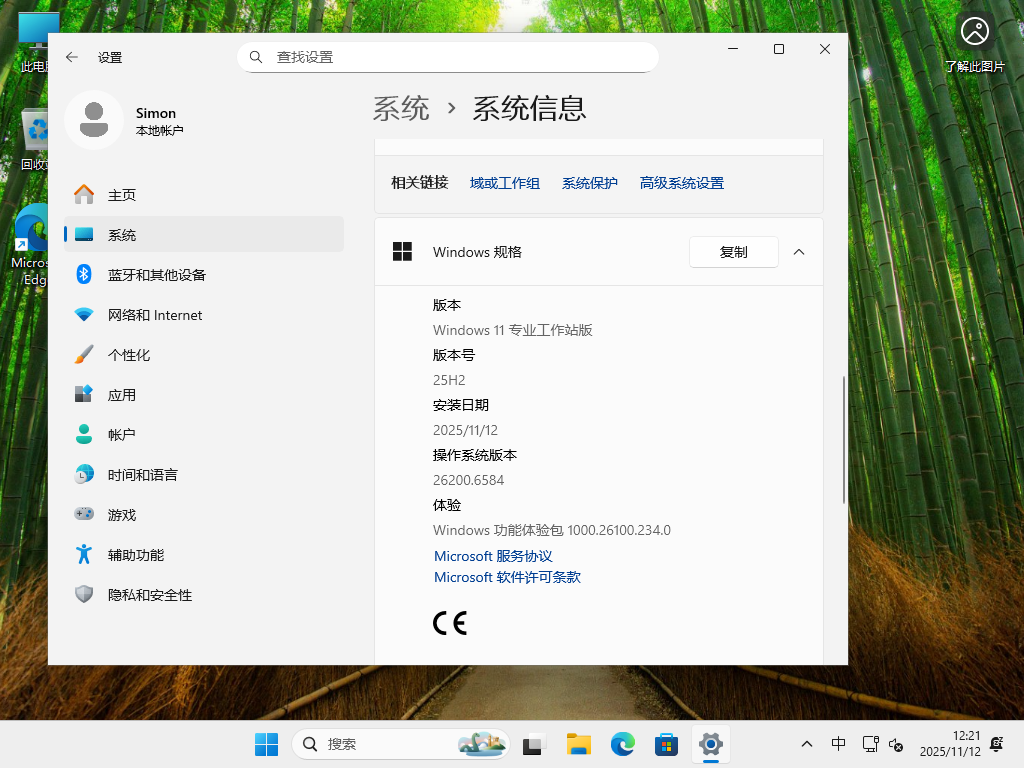Image resolution: width=1024 pixels, height=768 pixels.
Task: Go back to 系统 via the breadcrumb
Action: click(401, 108)
